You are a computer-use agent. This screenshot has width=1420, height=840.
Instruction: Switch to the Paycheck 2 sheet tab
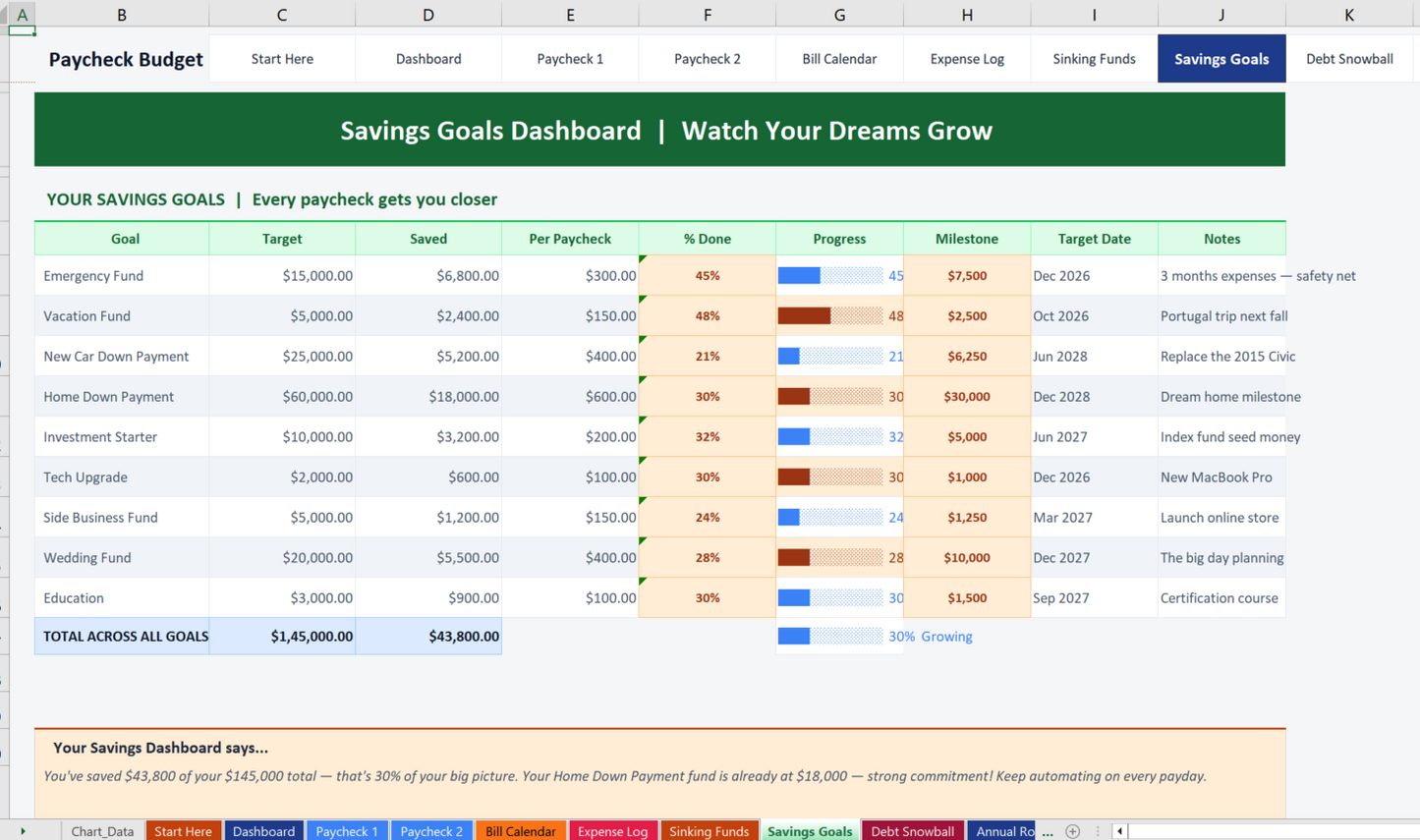click(x=431, y=831)
